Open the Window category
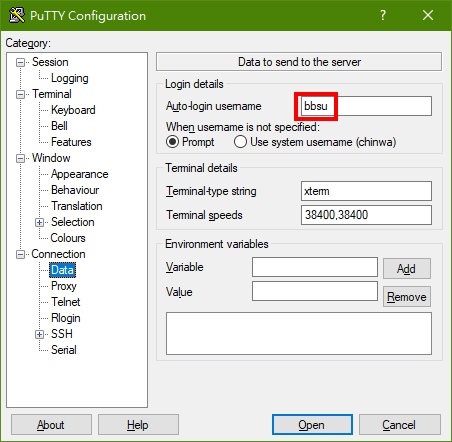Screen dimensions: 452x442 51,158
